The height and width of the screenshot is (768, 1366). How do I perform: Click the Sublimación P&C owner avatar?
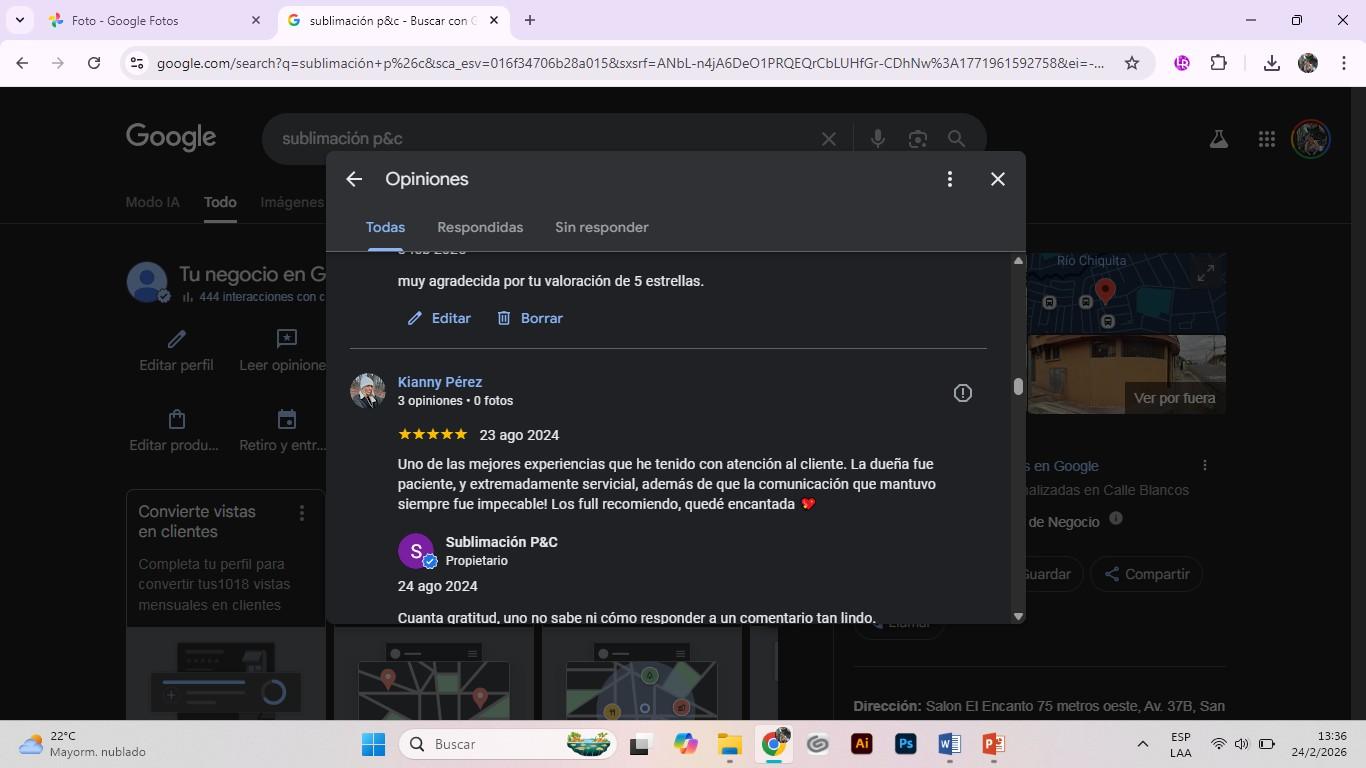pyautogui.click(x=416, y=551)
